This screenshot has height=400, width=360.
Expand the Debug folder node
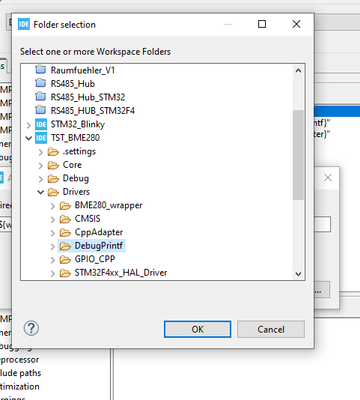tap(41, 179)
